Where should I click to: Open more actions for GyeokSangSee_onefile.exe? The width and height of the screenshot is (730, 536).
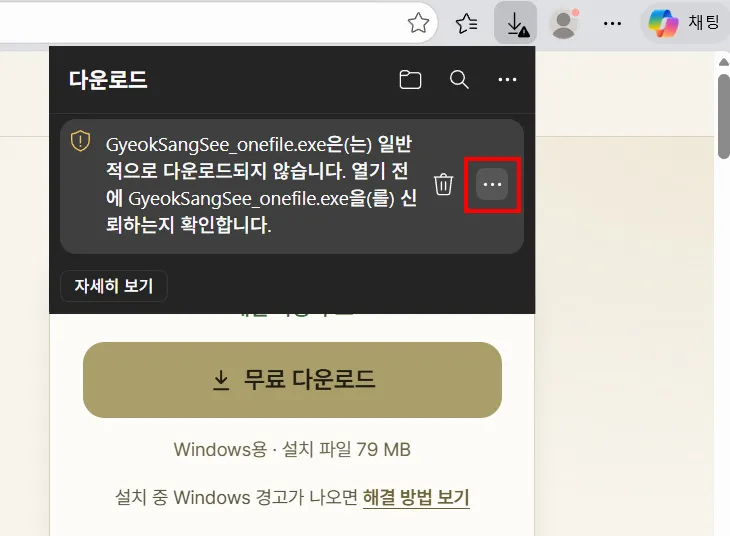pos(492,184)
